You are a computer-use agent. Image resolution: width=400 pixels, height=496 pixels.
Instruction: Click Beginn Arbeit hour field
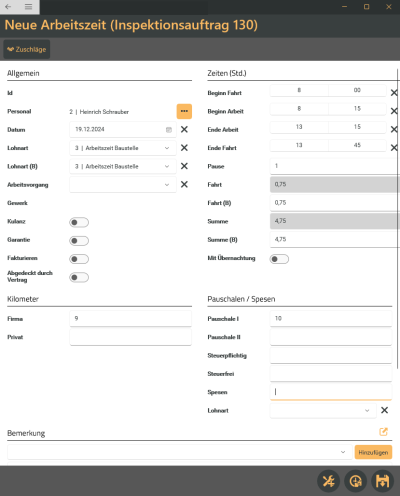pos(299,109)
